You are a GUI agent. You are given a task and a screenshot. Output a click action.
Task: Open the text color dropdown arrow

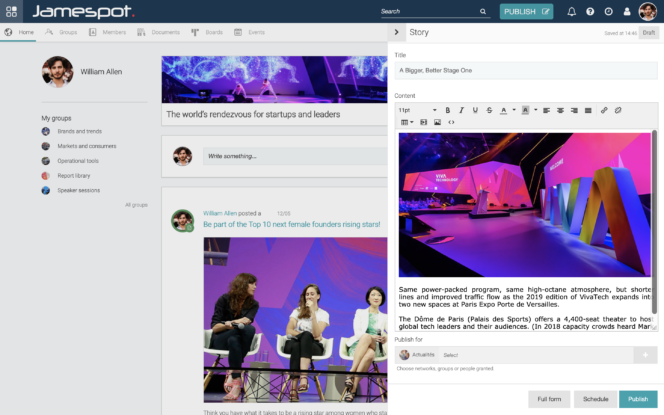pyautogui.click(x=514, y=110)
